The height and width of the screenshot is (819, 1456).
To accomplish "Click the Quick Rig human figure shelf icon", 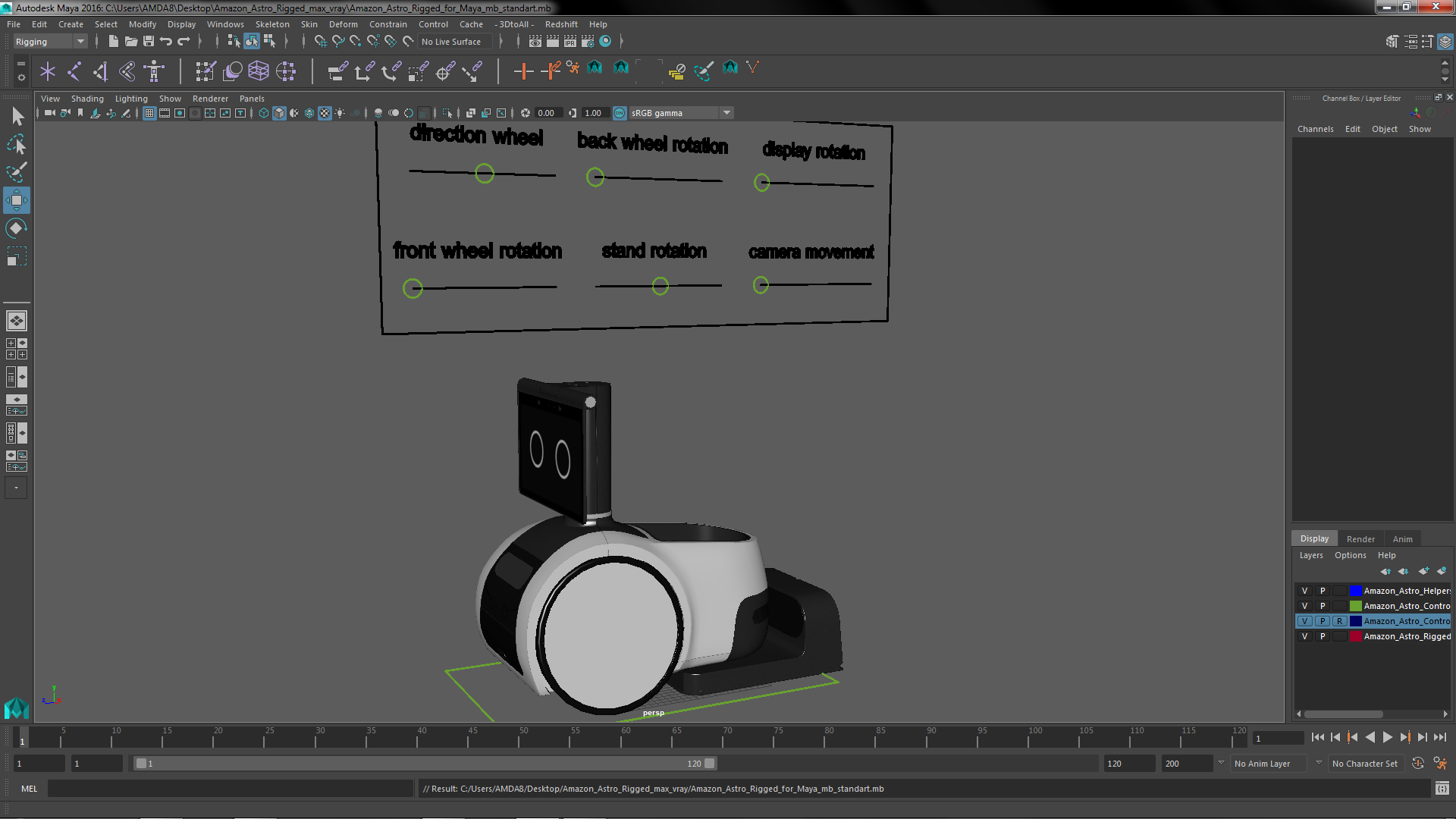I will point(154,71).
